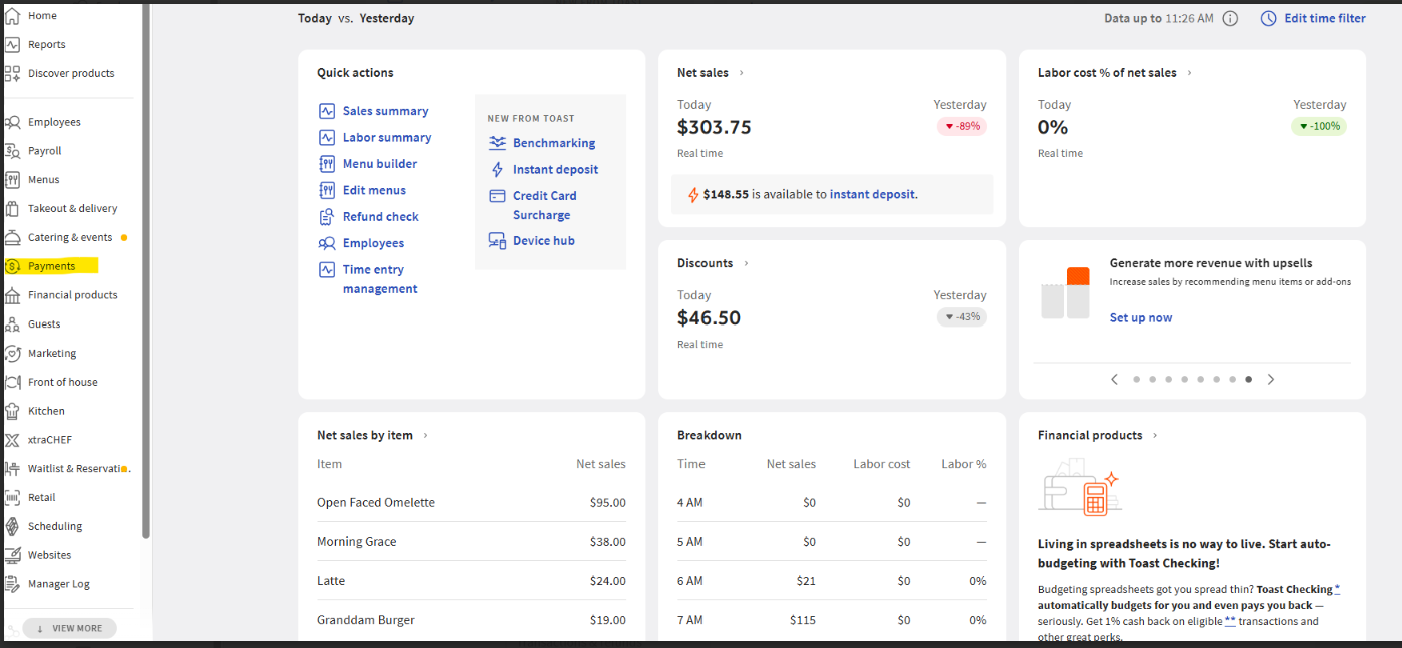Expand Labor cost % of net sales chevron
Viewport: 1402px width, 648px height.
[x=1189, y=73]
